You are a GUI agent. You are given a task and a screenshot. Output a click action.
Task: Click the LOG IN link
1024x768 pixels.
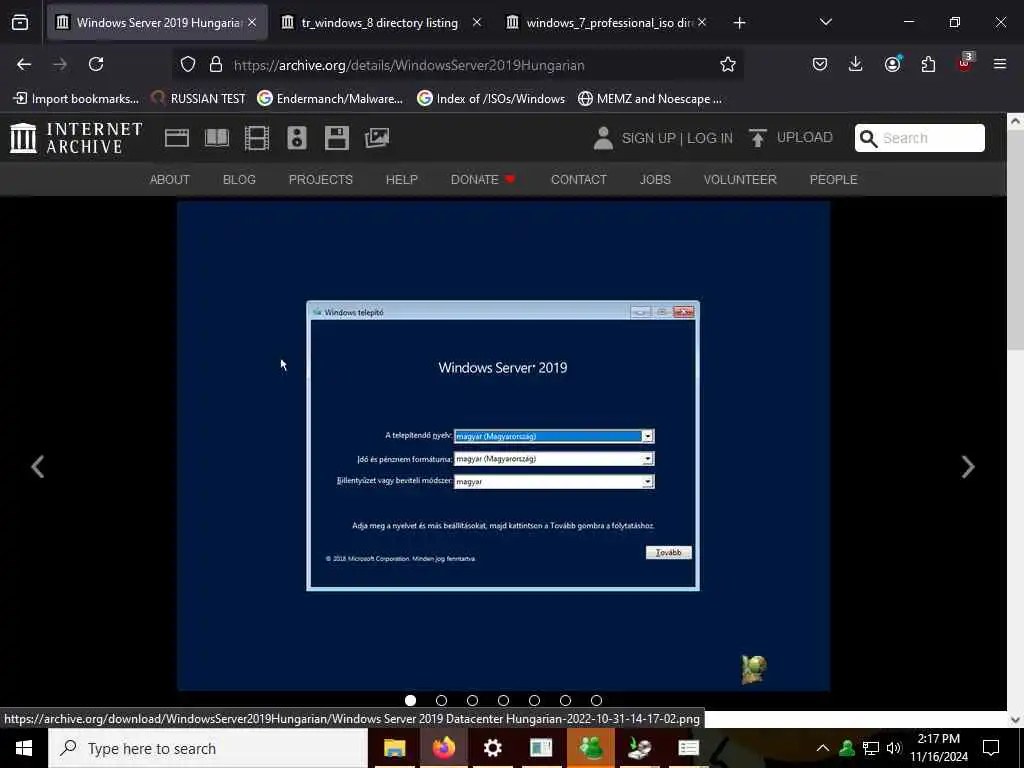[710, 138]
